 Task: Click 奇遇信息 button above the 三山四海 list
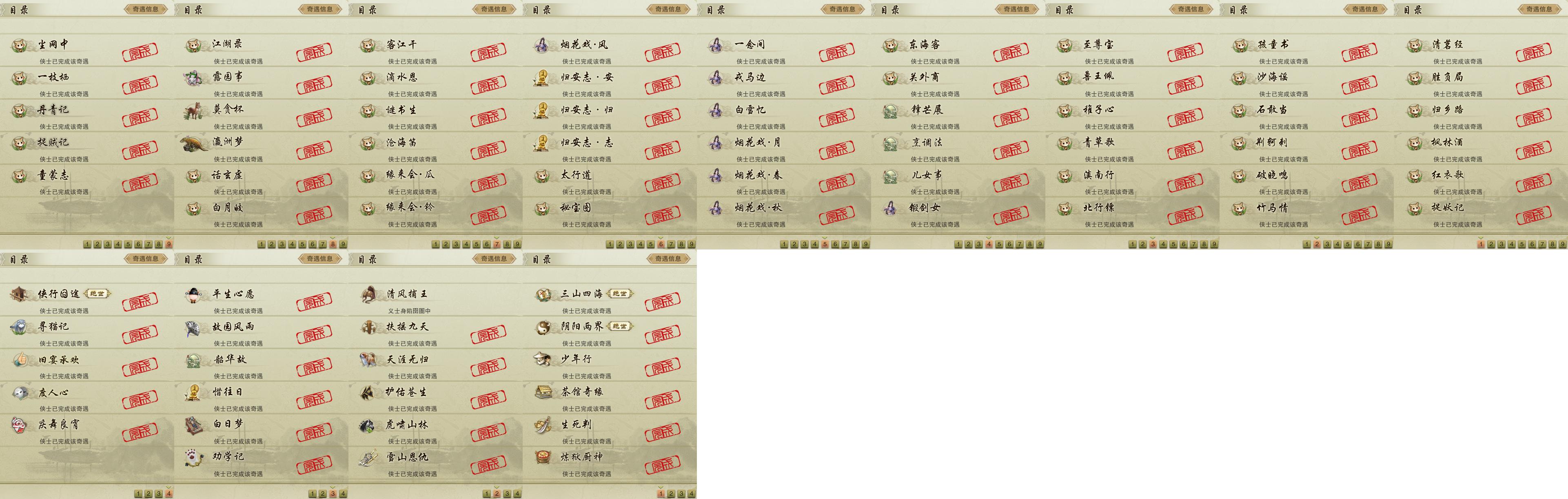click(x=668, y=258)
